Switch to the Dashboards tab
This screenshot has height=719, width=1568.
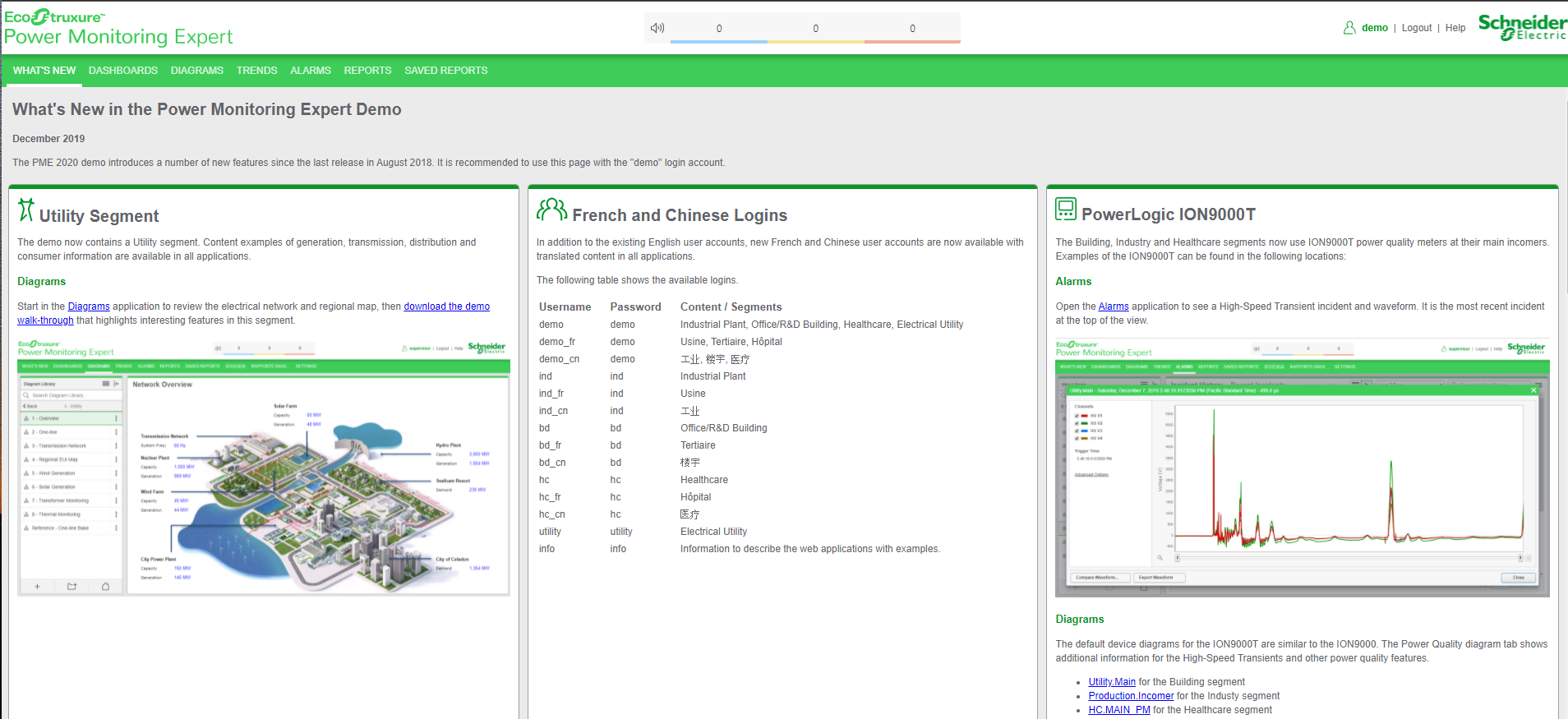tap(123, 71)
